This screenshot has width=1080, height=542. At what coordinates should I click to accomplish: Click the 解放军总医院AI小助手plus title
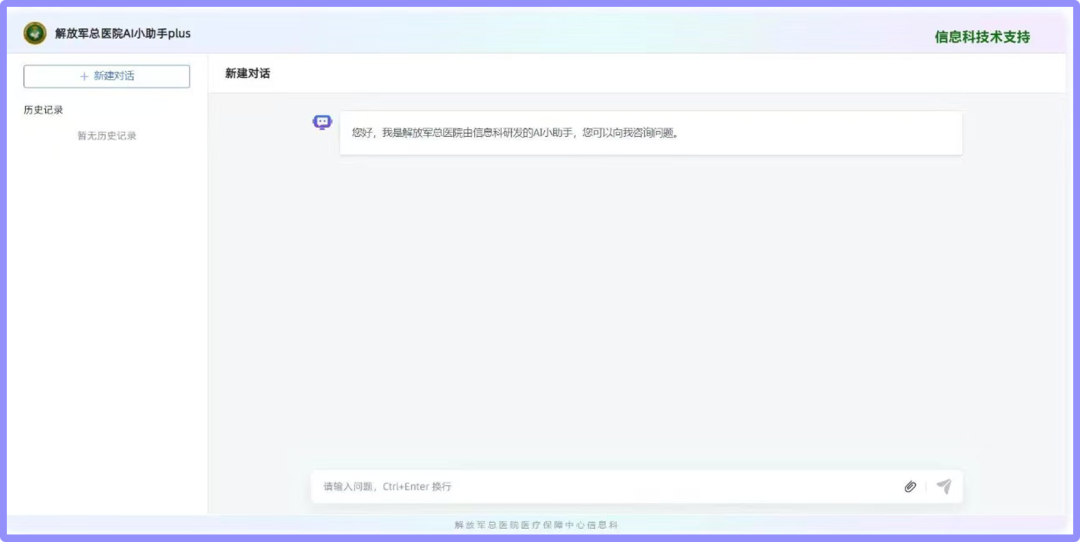click(x=122, y=34)
